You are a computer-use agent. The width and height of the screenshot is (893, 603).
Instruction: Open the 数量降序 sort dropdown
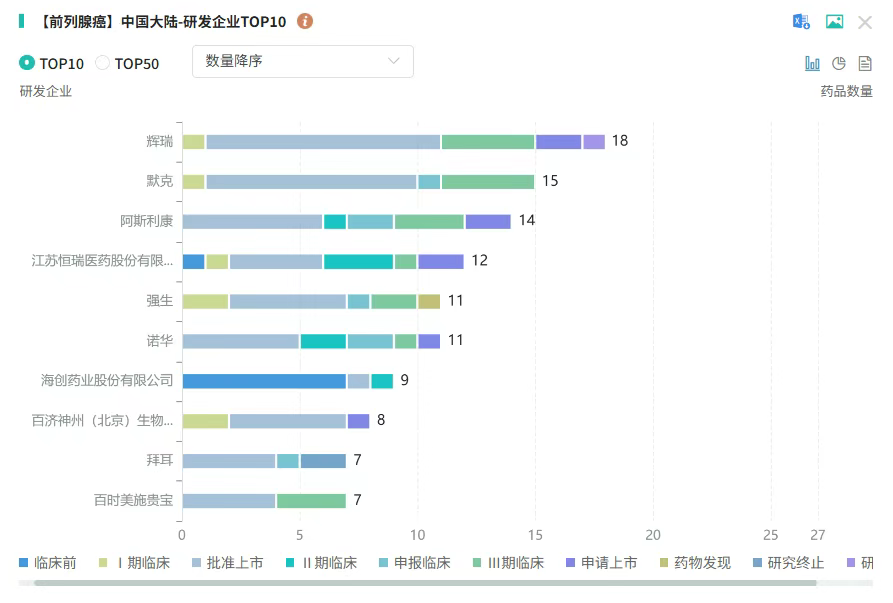302,61
